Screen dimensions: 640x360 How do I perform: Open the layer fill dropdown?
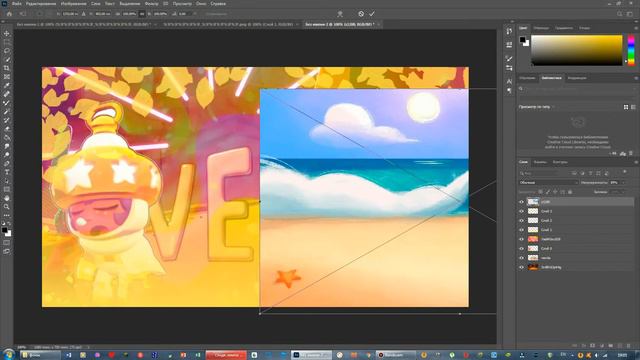[x=623, y=191]
